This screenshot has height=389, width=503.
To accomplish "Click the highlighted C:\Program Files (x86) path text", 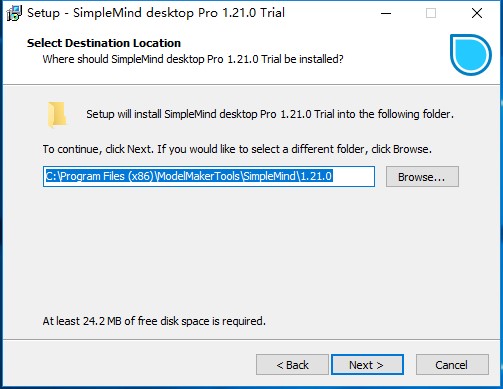I will 189,176.
